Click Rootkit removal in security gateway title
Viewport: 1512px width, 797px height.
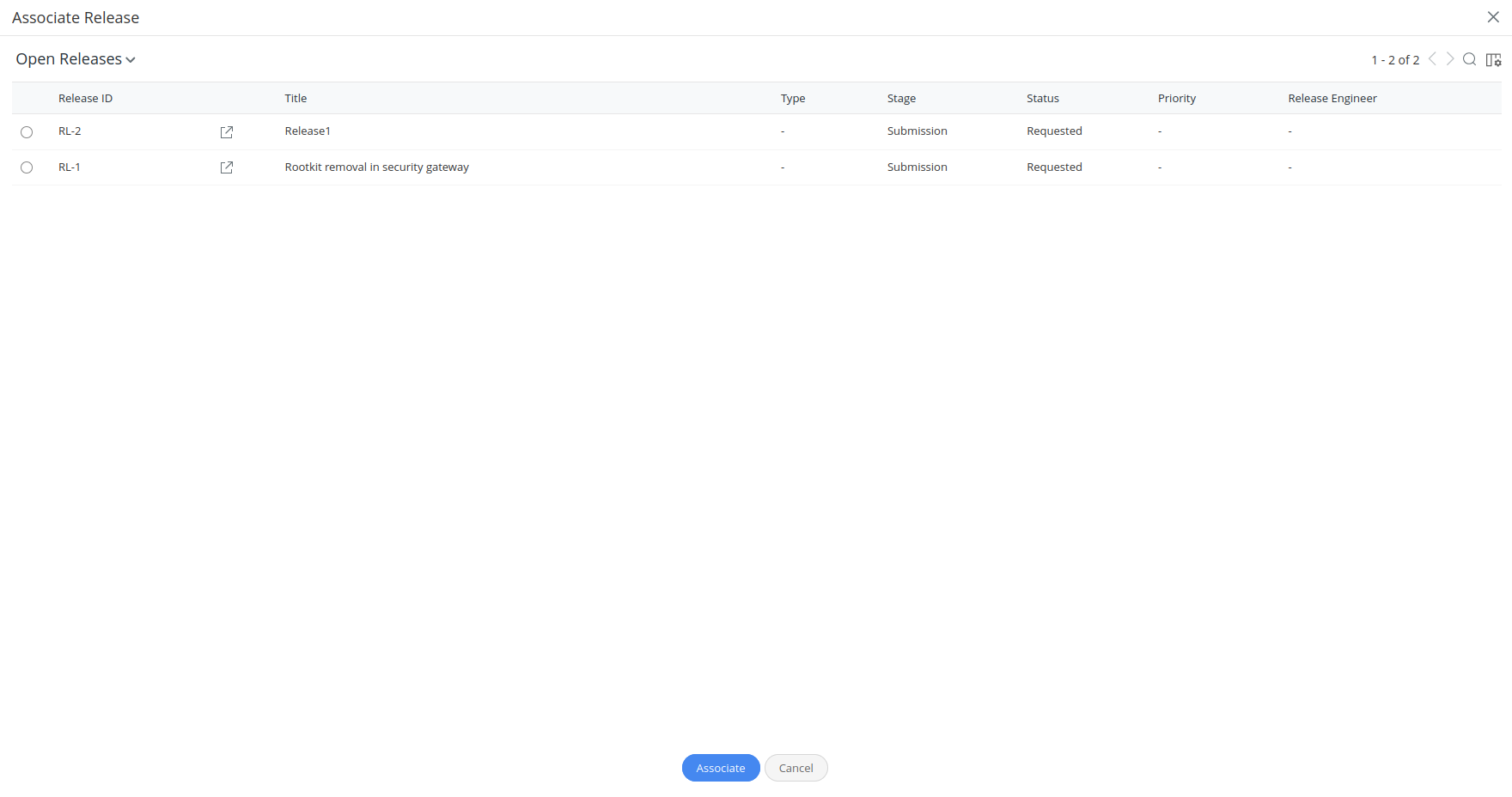pyautogui.click(x=377, y=167)
